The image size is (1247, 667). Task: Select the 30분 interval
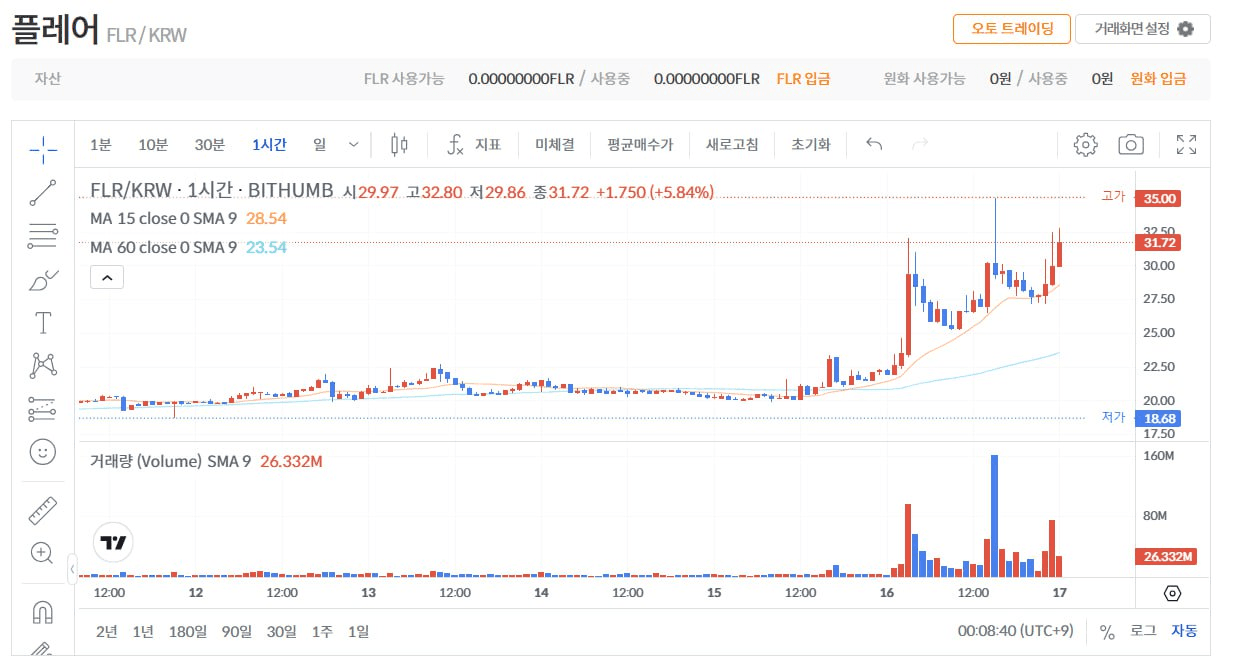tap(210, 145)
